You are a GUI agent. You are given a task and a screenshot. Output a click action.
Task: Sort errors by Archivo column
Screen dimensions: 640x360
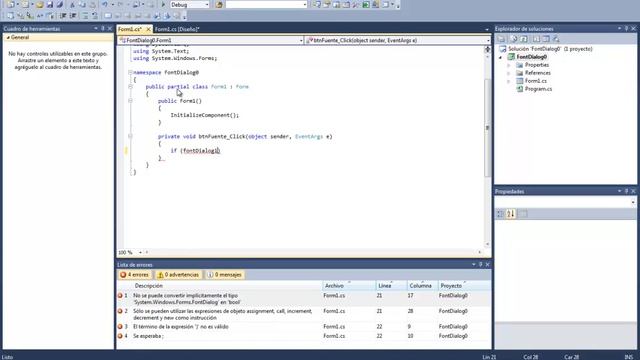[349, 286]
